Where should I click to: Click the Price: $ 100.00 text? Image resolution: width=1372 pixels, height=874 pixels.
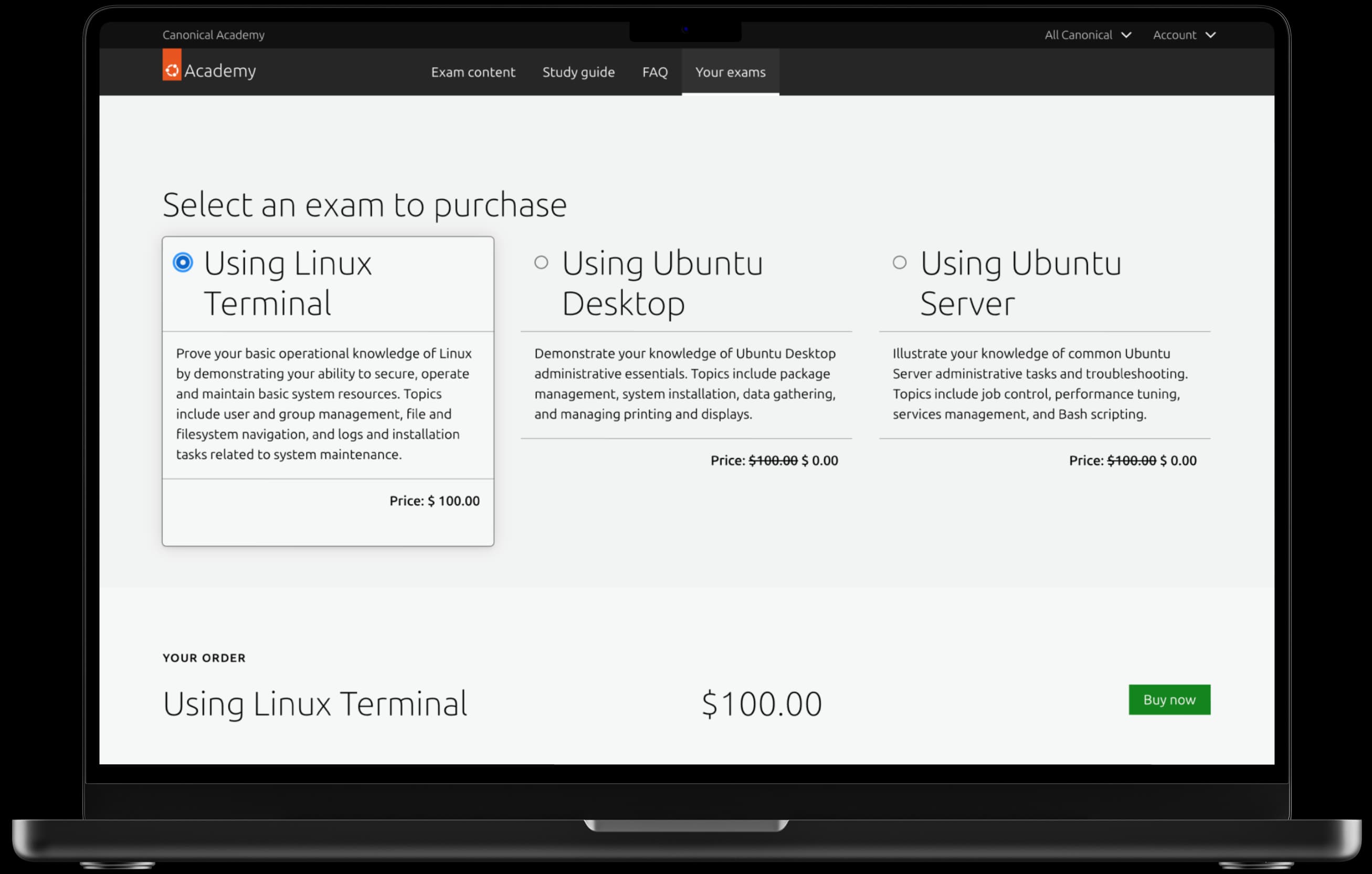[x=435, y=500]
